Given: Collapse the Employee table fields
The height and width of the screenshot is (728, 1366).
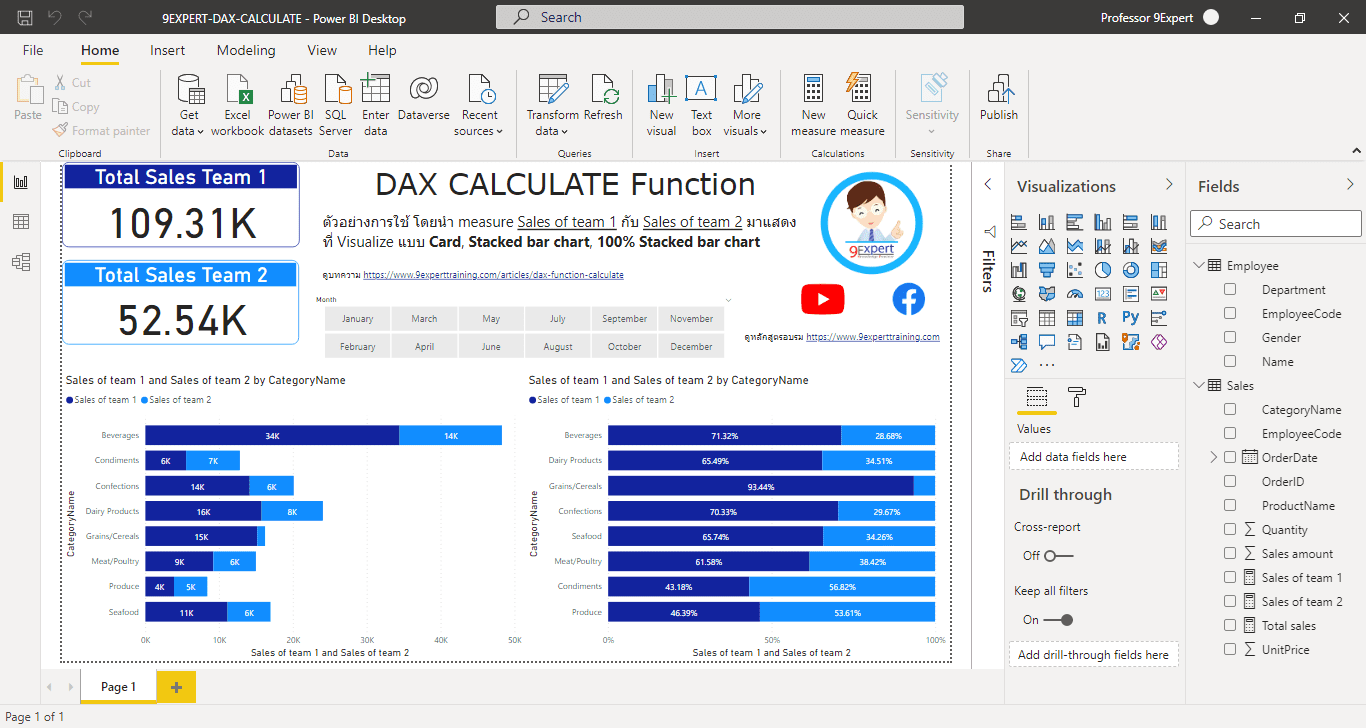Looking at the screenshot, I should tap(1198, 264).
